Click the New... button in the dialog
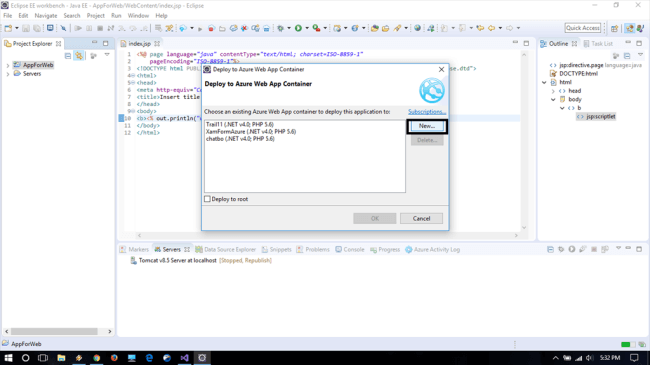Image resolution: width=650 pixels, height=365 pixels. 427,126
